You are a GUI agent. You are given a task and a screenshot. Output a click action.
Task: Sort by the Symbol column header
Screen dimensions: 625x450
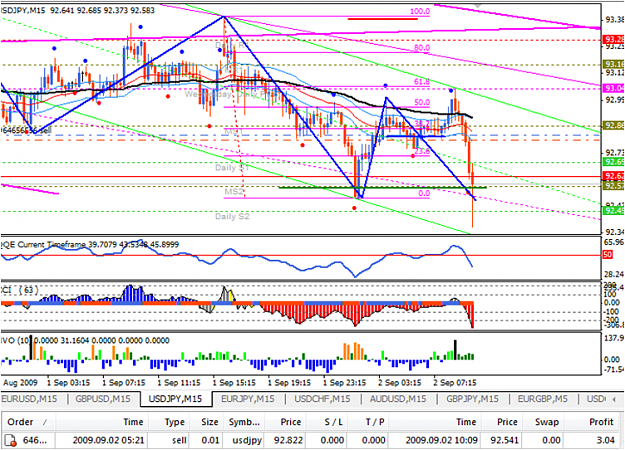click(244, 422)
